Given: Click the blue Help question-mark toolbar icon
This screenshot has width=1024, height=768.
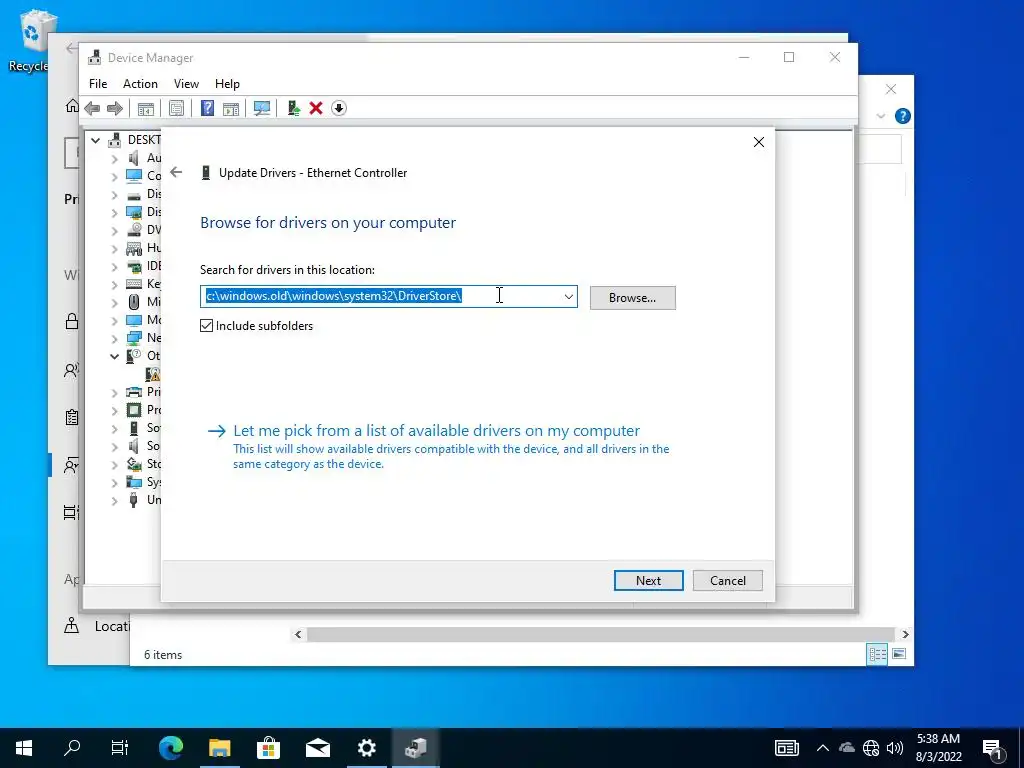Looking at the screenshot, I should coord(207,108).
